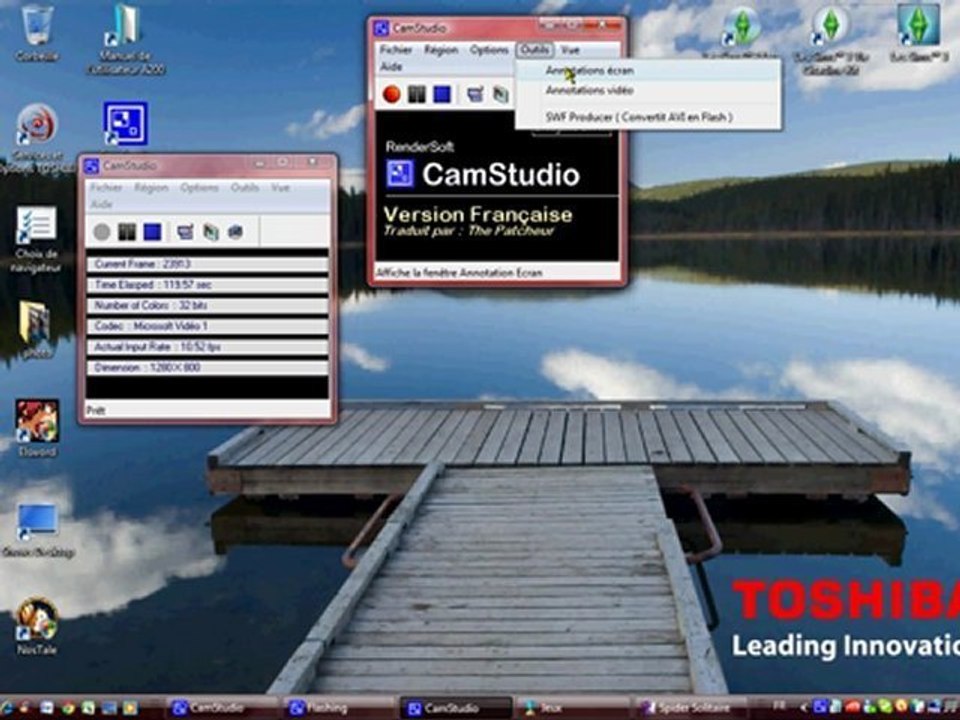Click the green cube icon in front CamStudio toolbar
The height and width of the screenshot is (720, 960).
click(501, 94)
